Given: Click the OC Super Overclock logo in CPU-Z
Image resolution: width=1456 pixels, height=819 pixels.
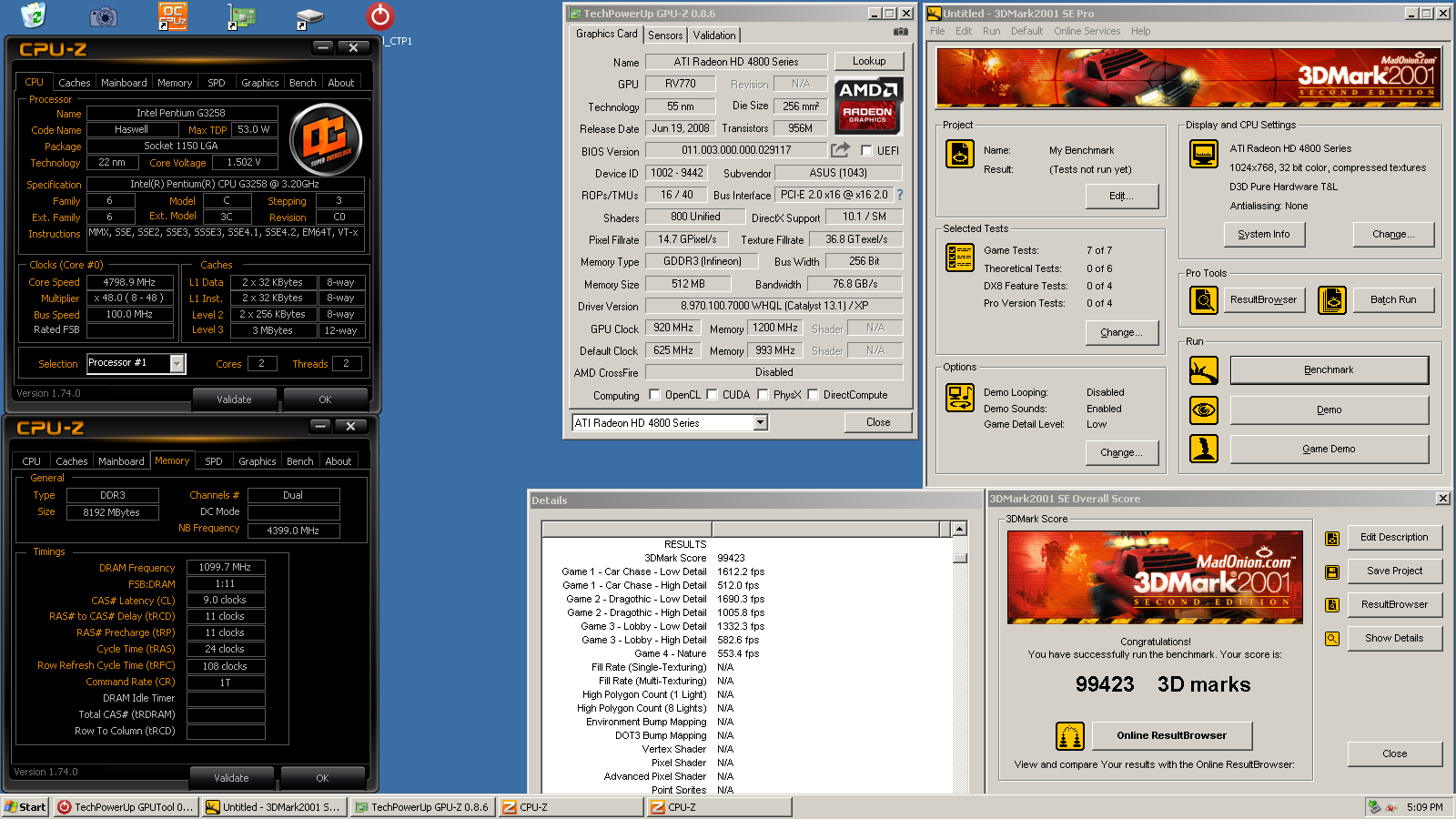Looking at the screenshot, I should [x=326, y=140].
